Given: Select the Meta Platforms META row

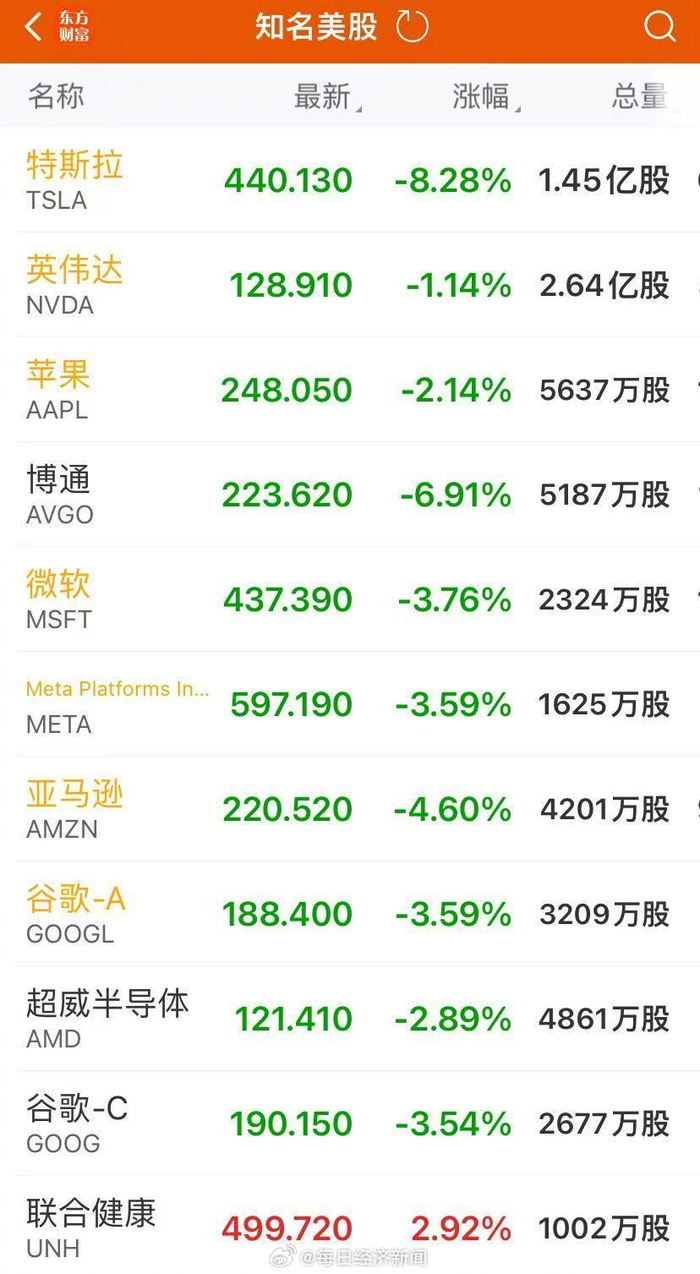Looking at the screenshot, I should coord(350,704).
